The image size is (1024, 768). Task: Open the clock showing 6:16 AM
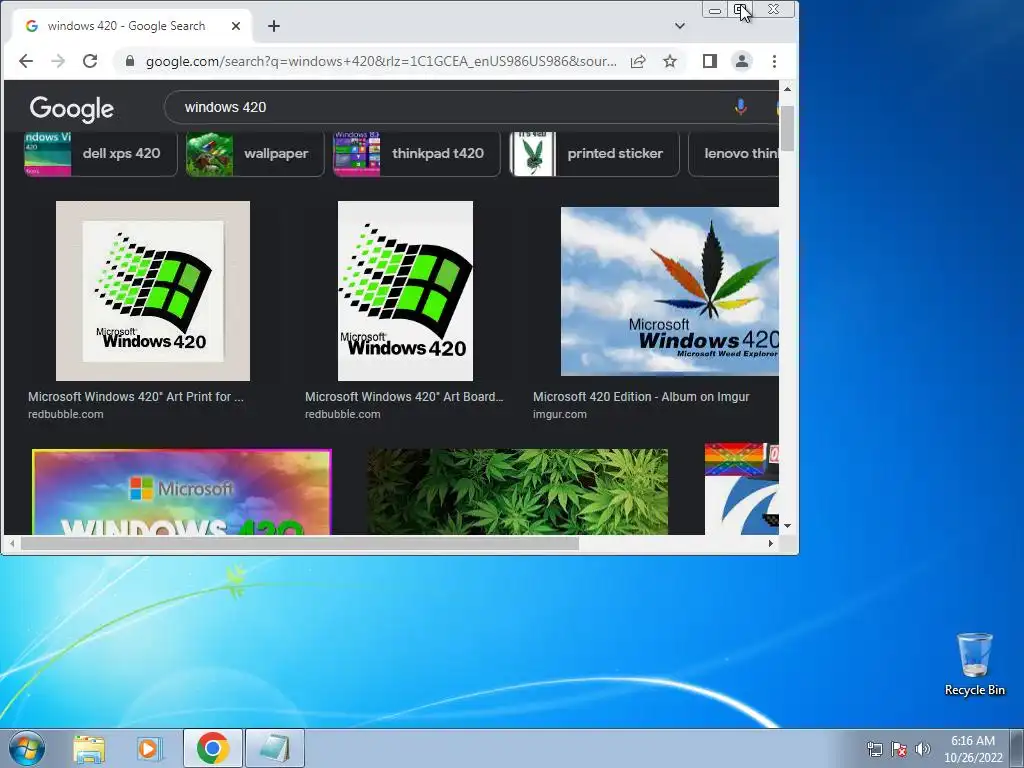(972, 749)
